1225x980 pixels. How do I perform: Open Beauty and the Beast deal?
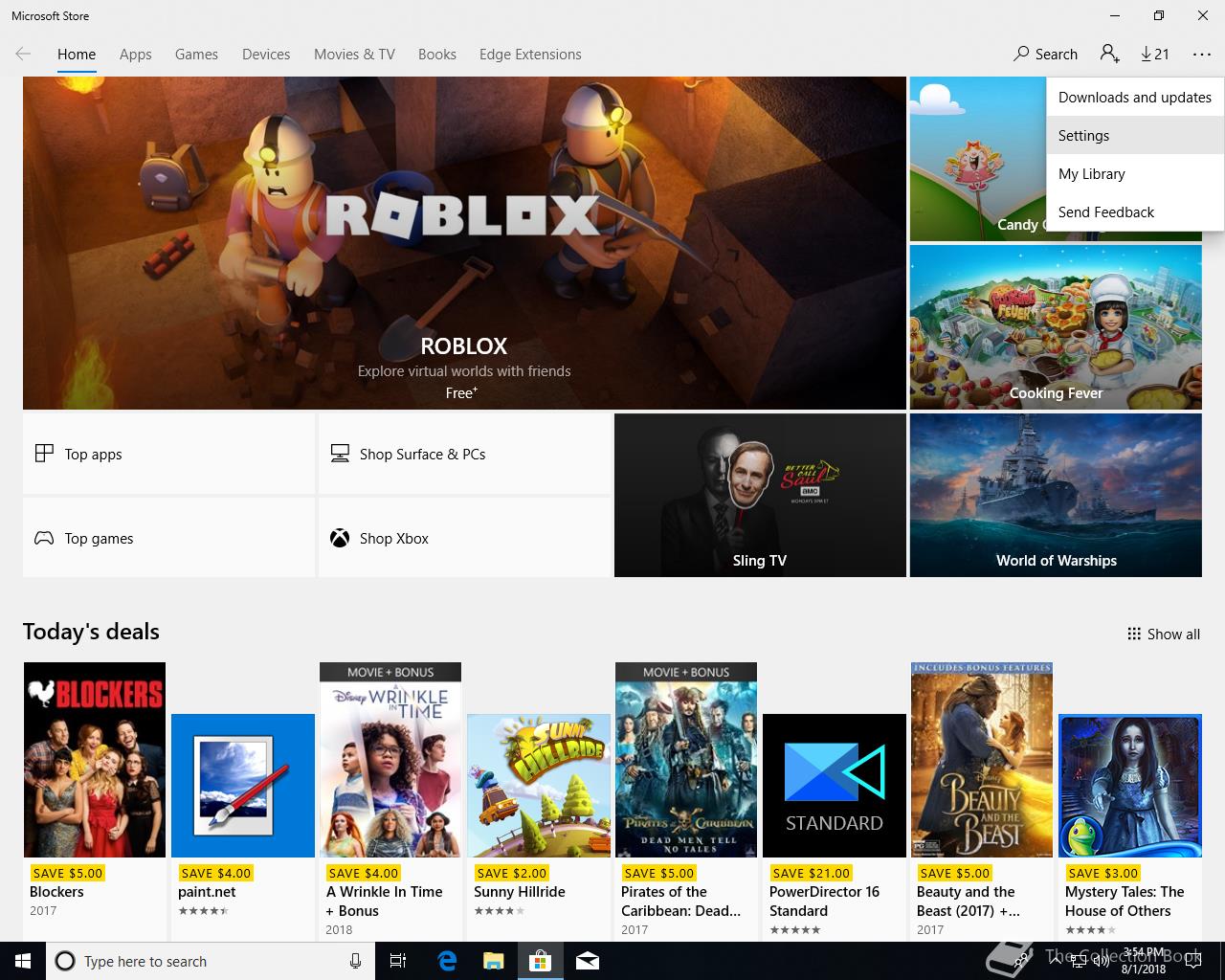(x=982, y=800)
